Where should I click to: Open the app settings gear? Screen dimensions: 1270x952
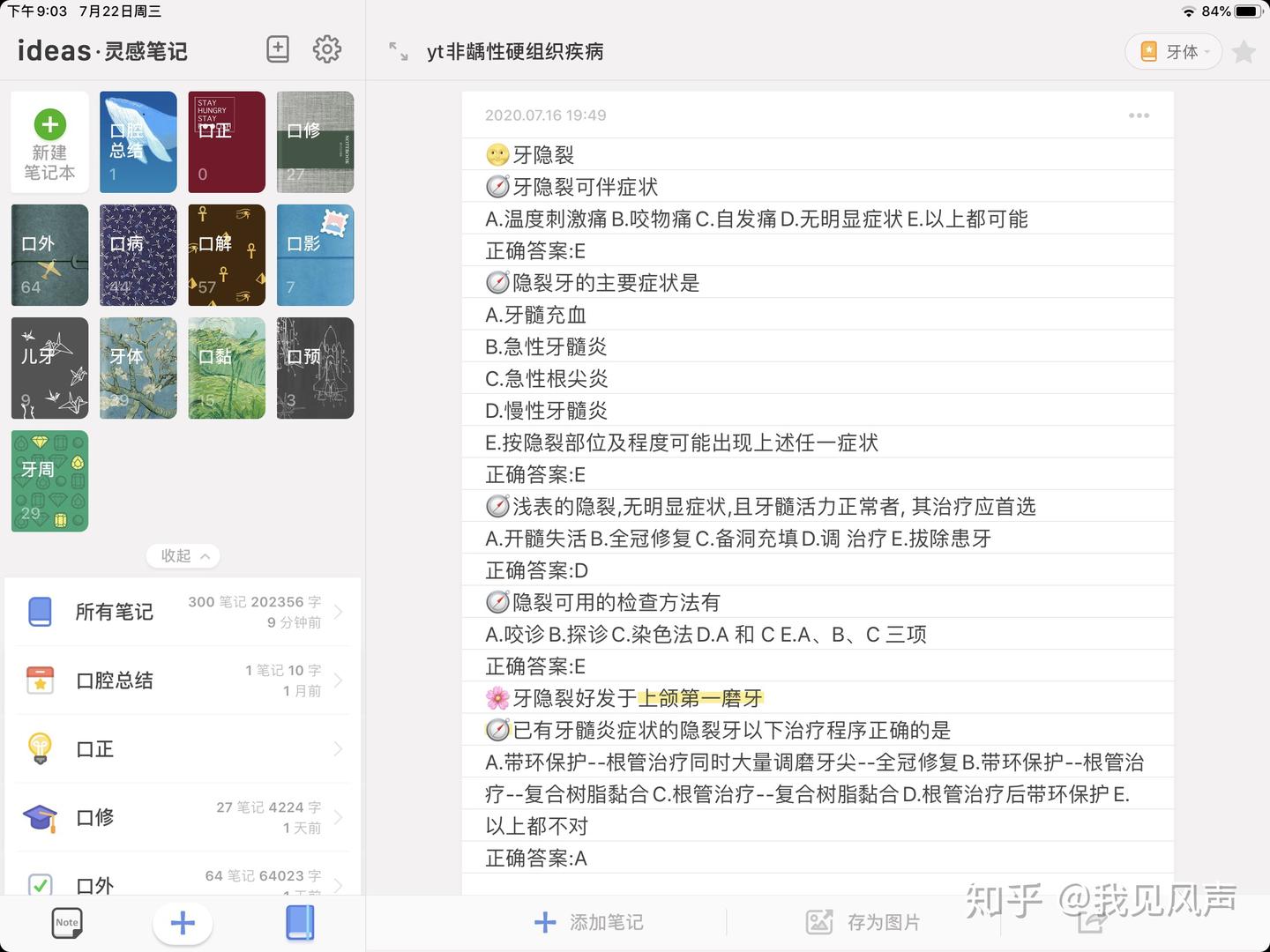[x=326, y=49]
